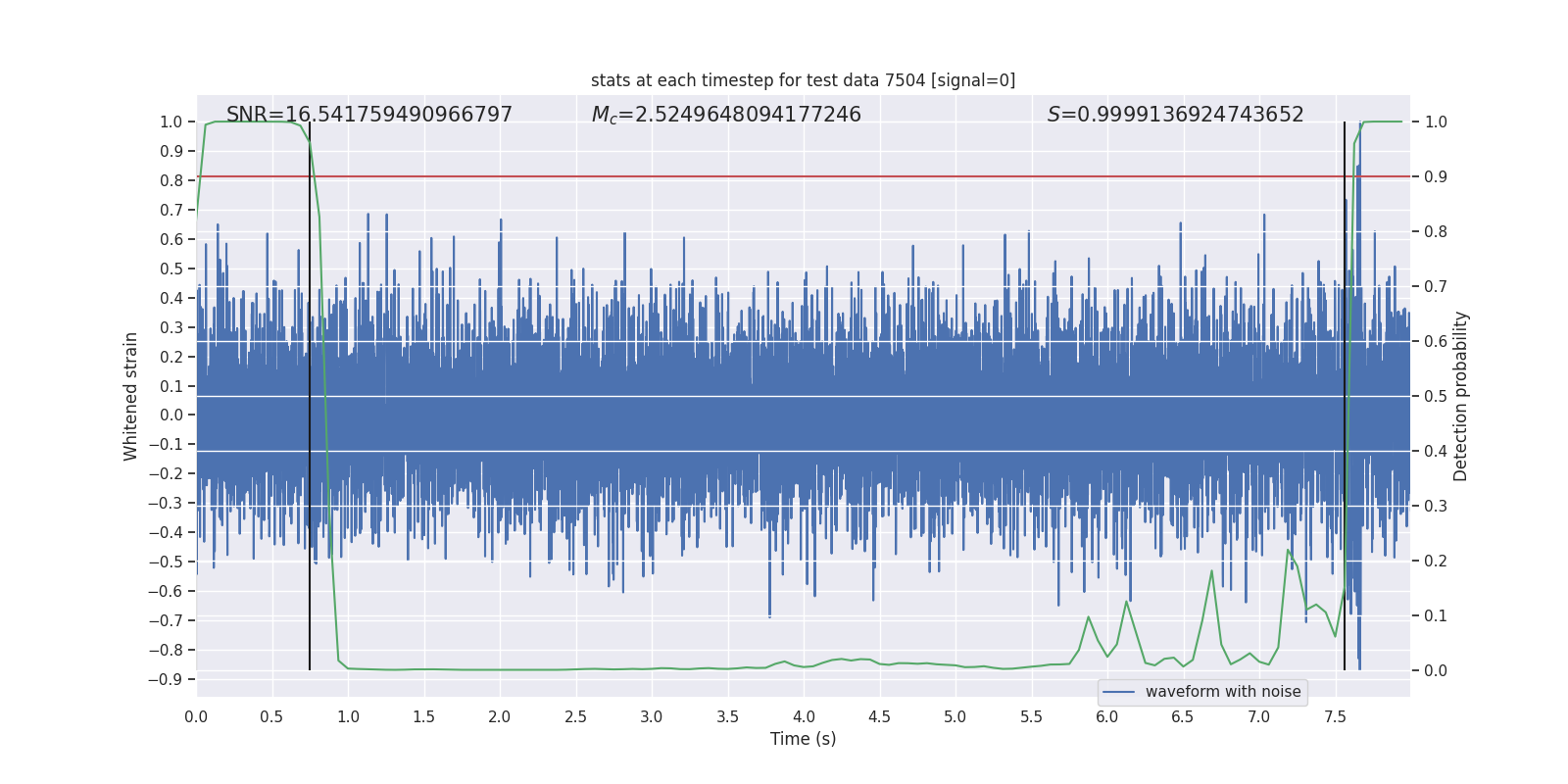Click the 'waveform with noise' legend label
The width and height of the screenshot is (1568, 784).
[x=1223, y=692]
